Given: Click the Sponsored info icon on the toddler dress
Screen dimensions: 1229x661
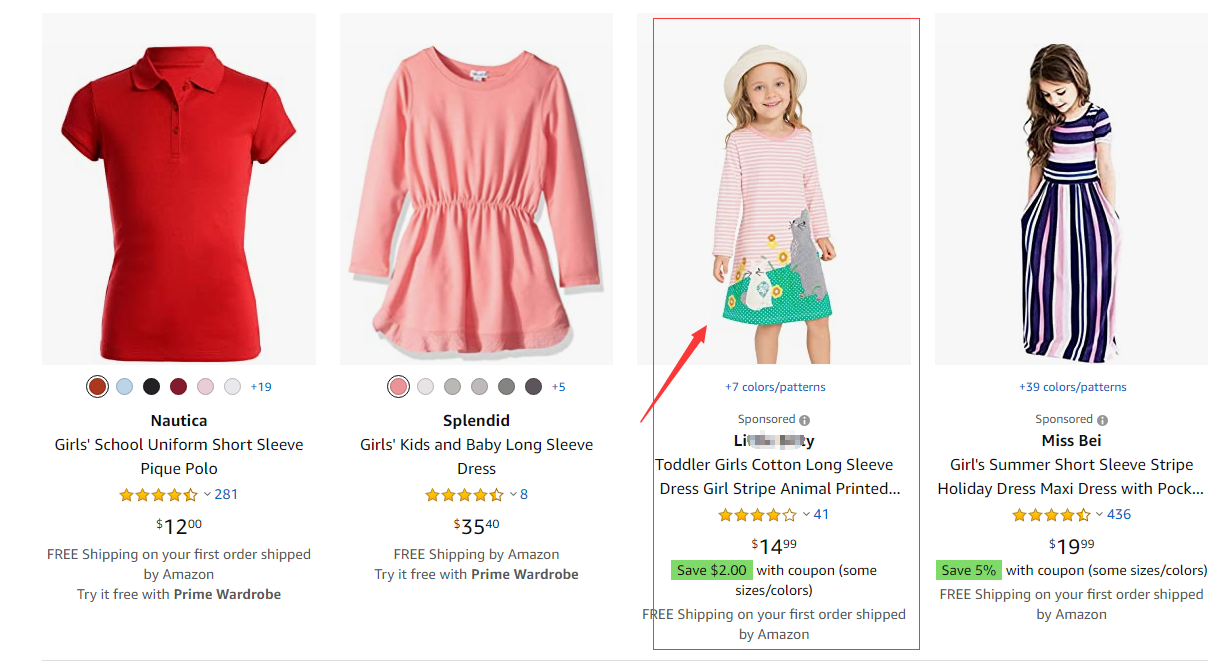Looking at the screenshot, I should click(x=804, y=420).
